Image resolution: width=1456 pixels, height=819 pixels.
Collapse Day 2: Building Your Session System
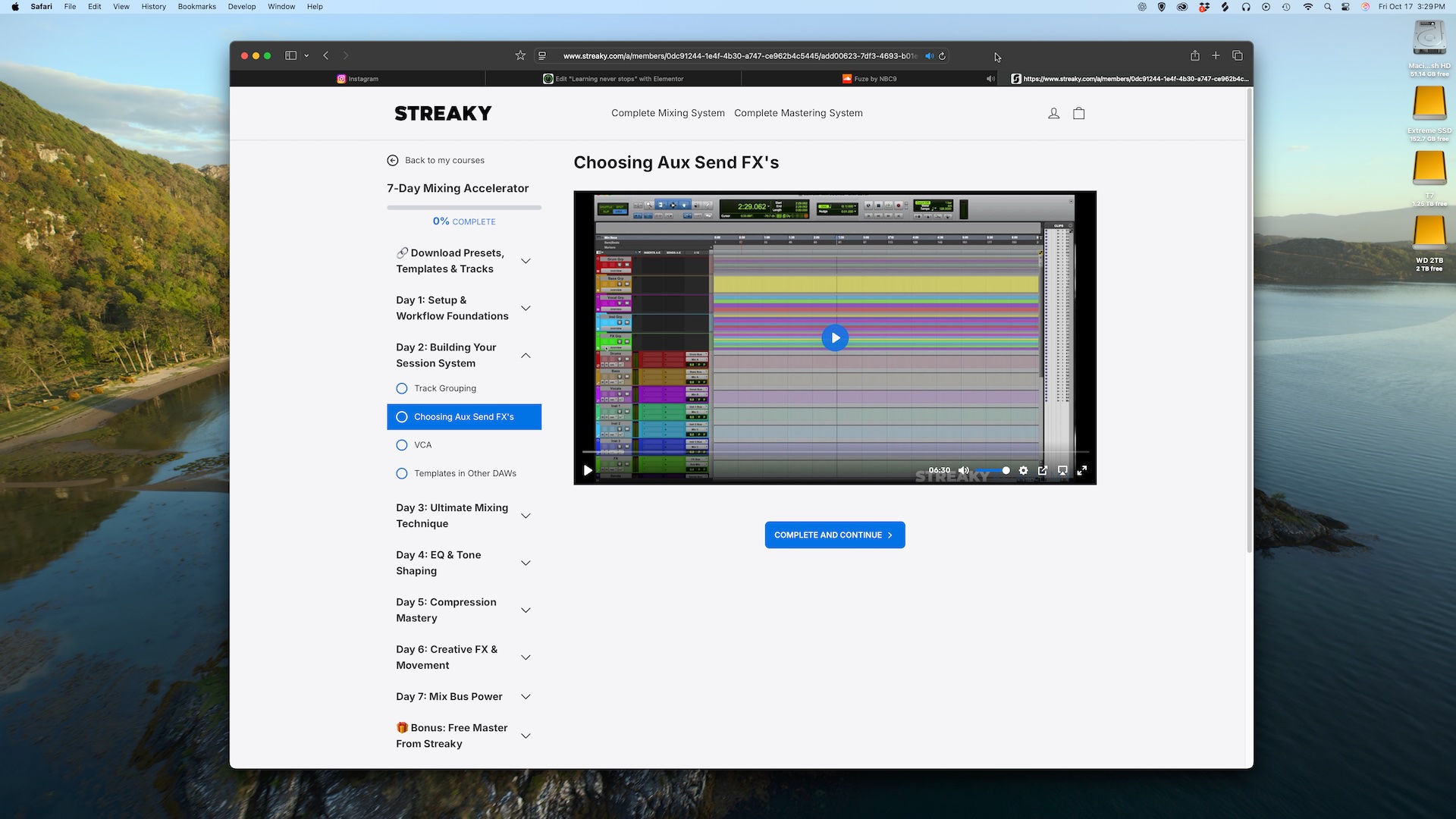(x=526, y=355)
